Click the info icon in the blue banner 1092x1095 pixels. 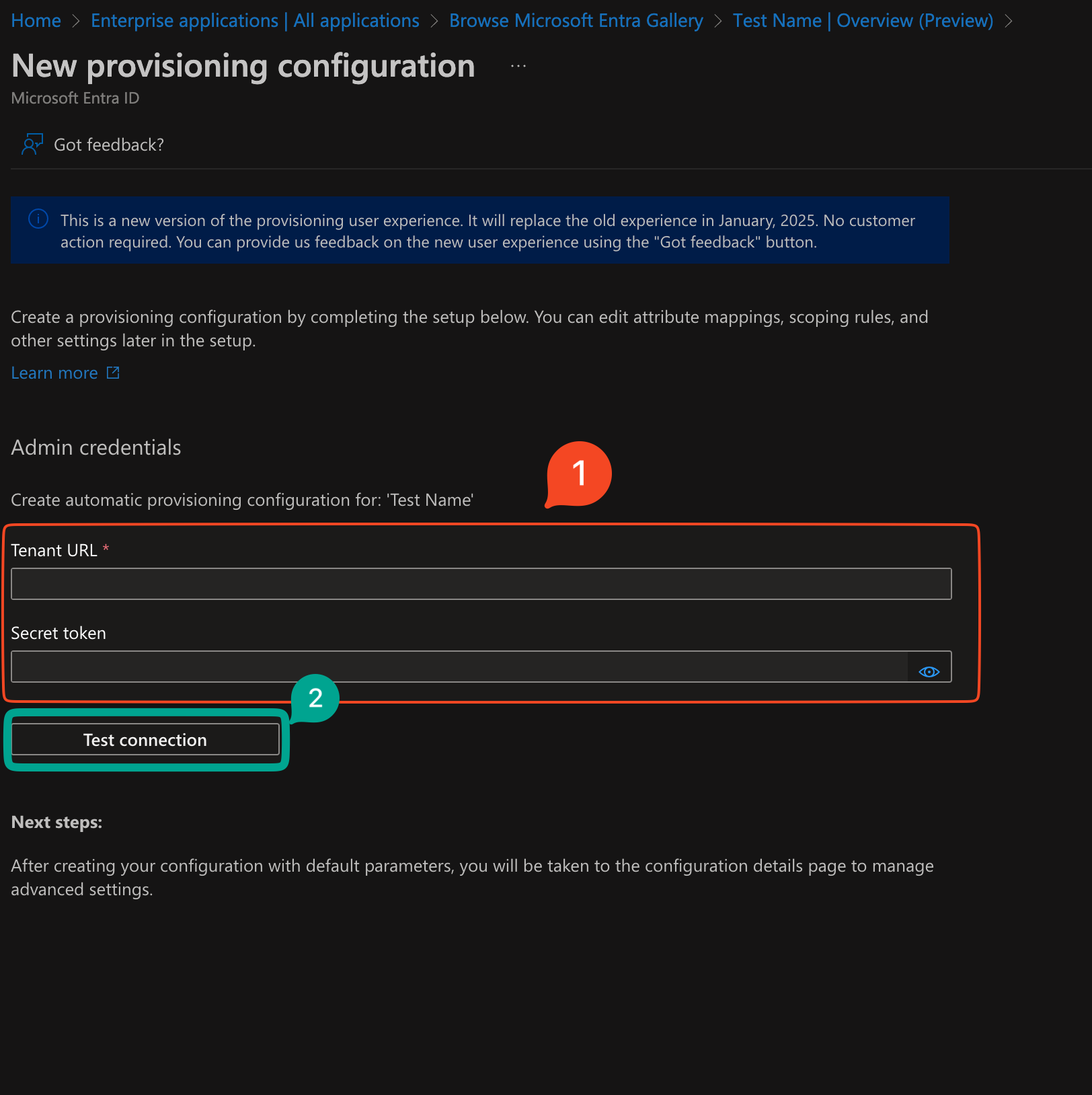point(38,219)
